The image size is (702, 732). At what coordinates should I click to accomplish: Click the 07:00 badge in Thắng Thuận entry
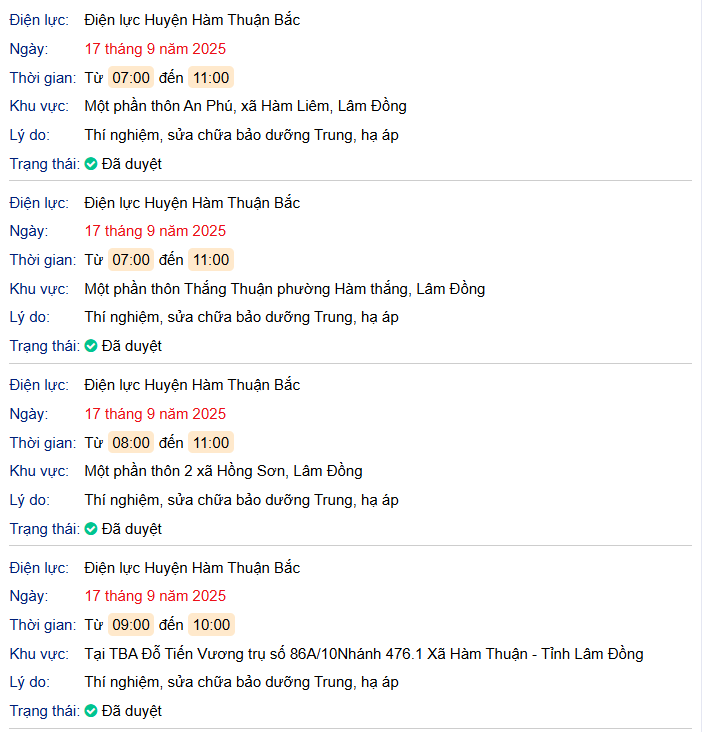click(131, 260)
